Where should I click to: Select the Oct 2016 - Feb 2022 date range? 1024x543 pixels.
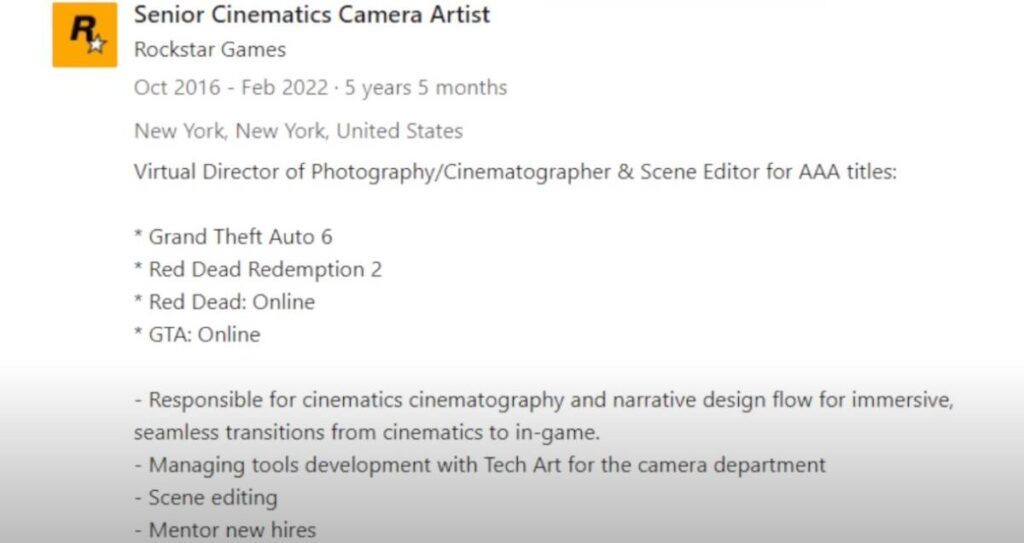(x=231, y=88)
